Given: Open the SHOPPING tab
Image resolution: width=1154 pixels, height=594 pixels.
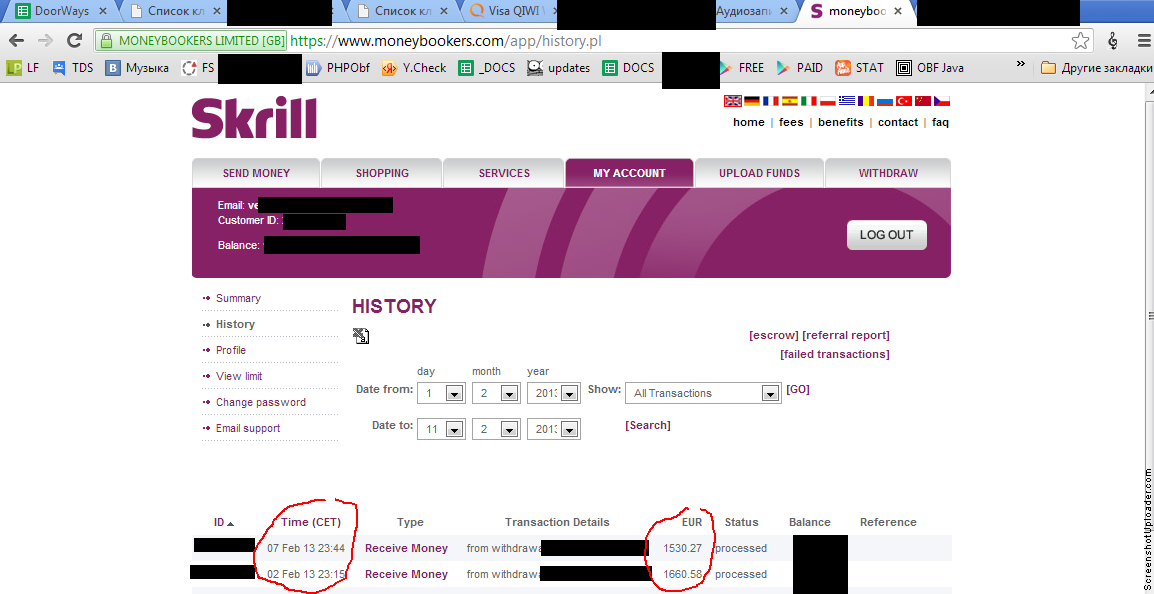Looking at the screenshot, I should (382, 173).
